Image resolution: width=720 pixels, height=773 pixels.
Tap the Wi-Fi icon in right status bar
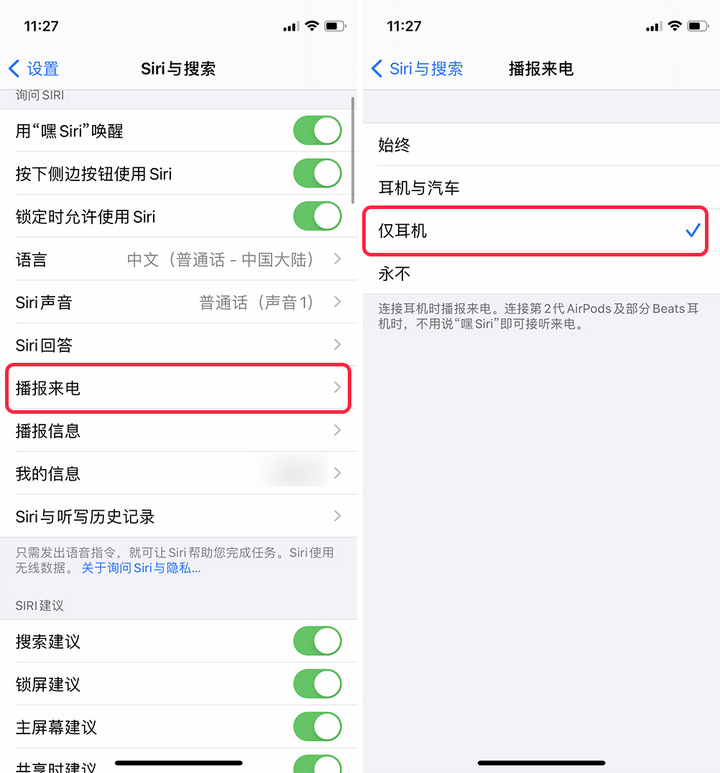pos(675,26)
